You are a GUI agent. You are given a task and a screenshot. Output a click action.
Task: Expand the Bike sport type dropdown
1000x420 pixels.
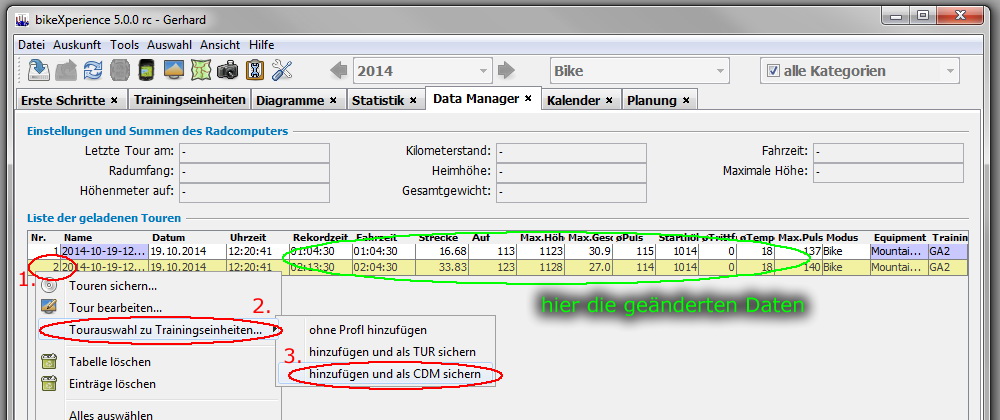[x=720, y=71]
